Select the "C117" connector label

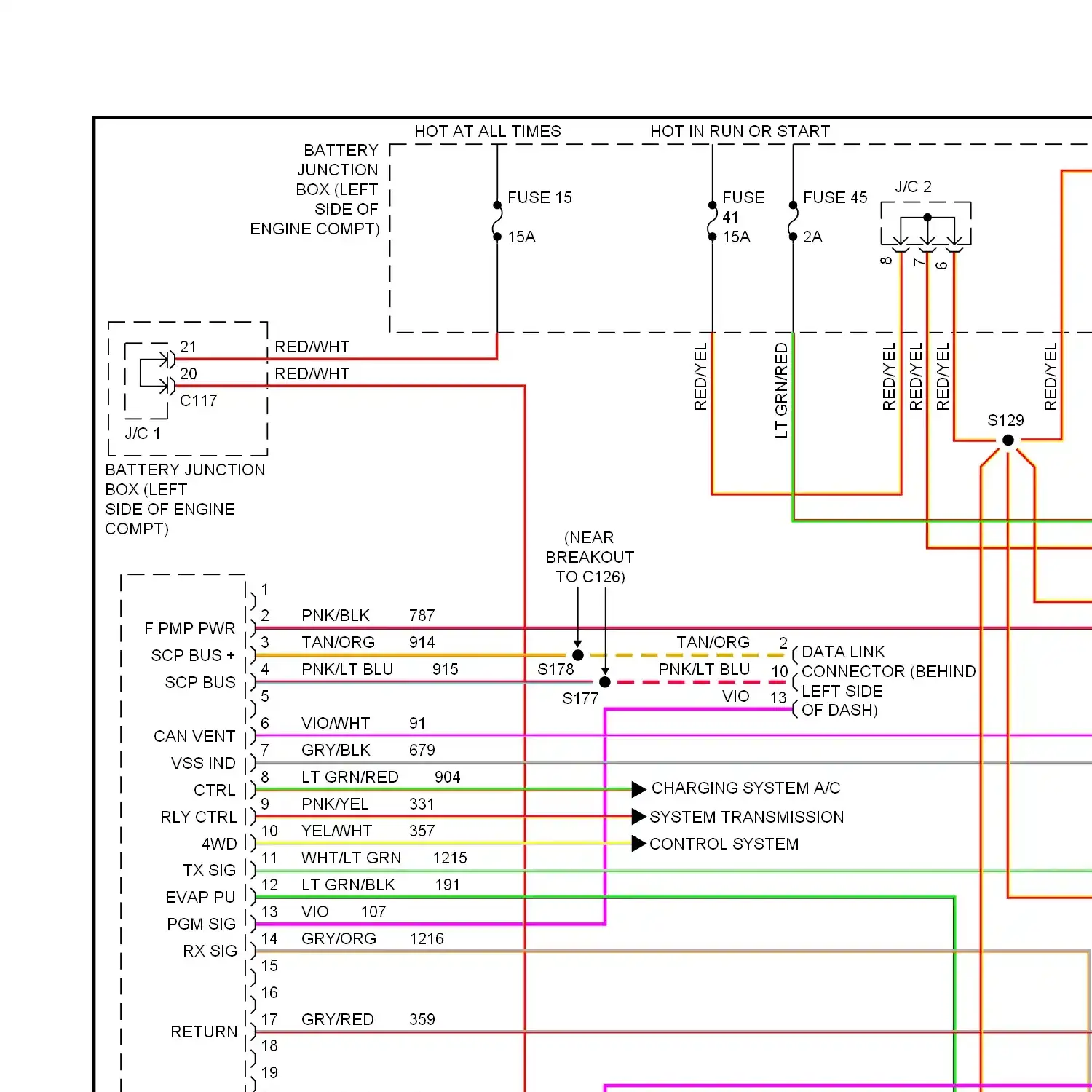(198, 400)
